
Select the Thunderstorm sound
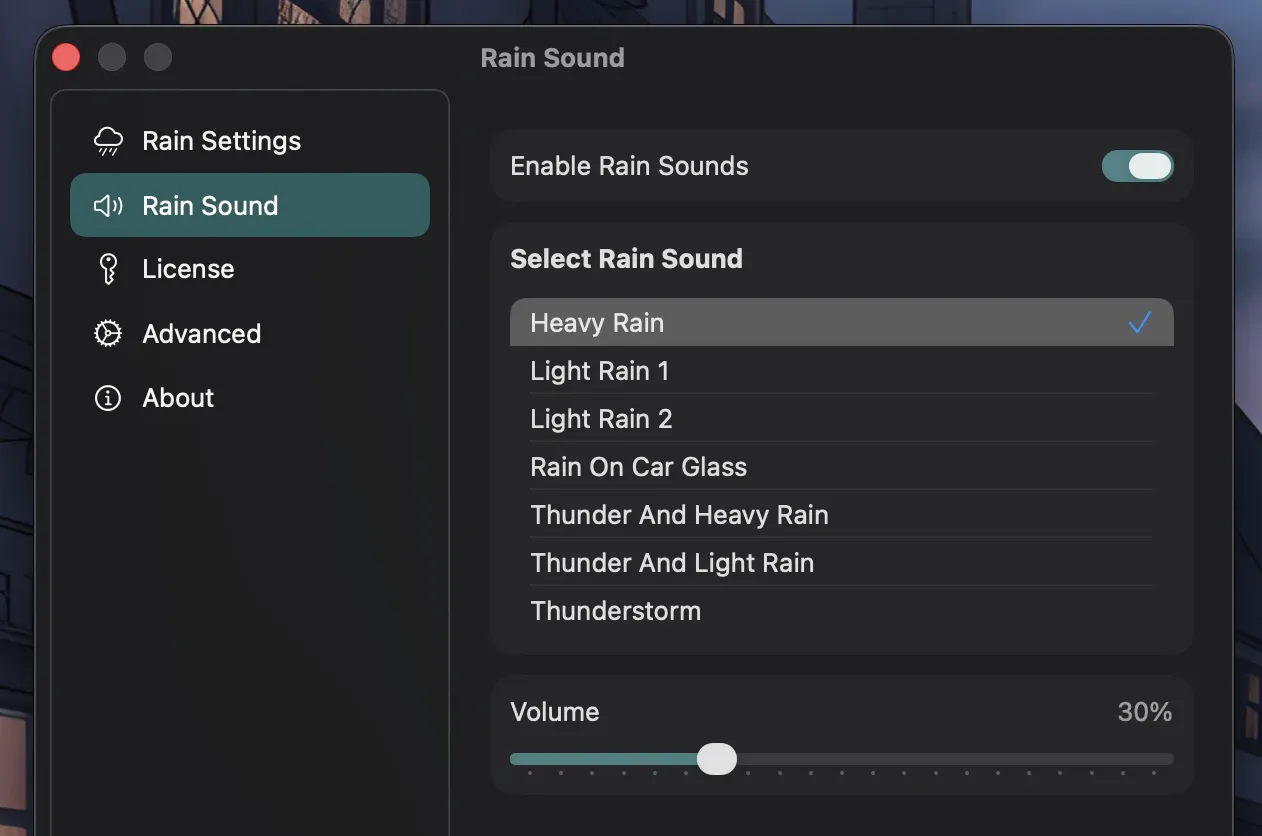[615, 610]
